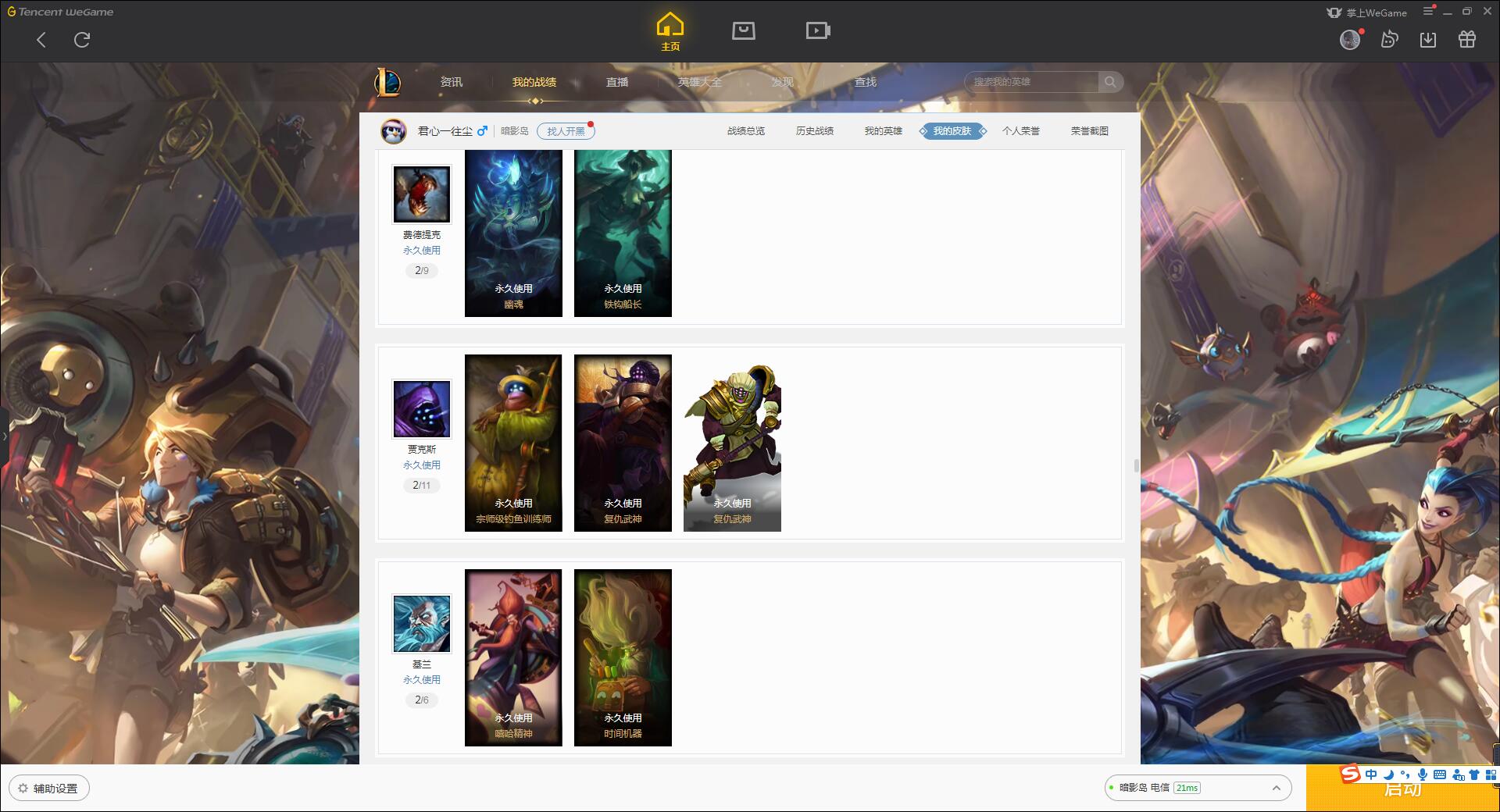Open the main hamburger menu
The height and width of the screenshot is (812, 1500).
(1428, 11)
